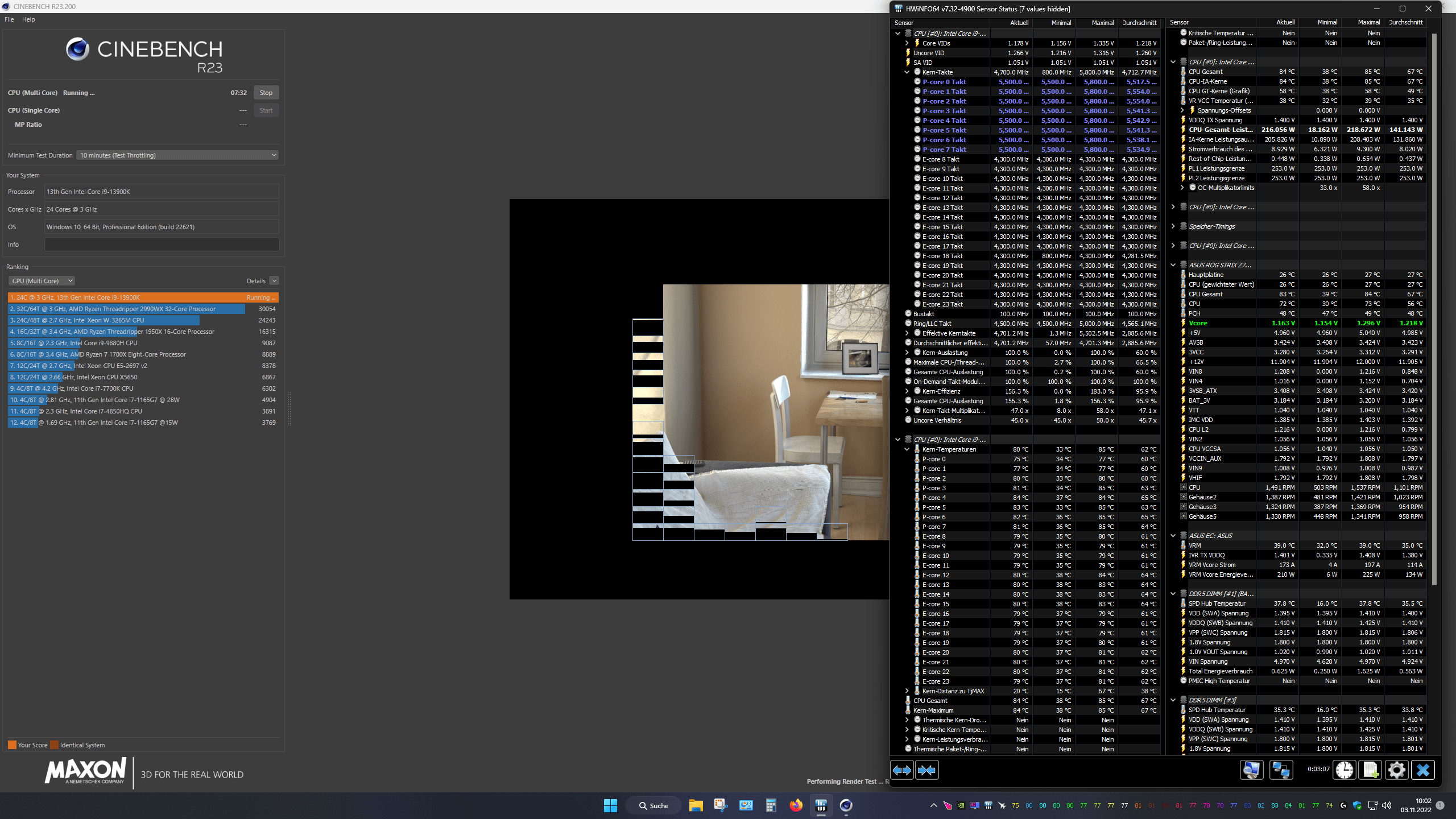Click the networked monitors remote icon
Viewport: 1456px width, 819px height.
(x=1281, y=770)
